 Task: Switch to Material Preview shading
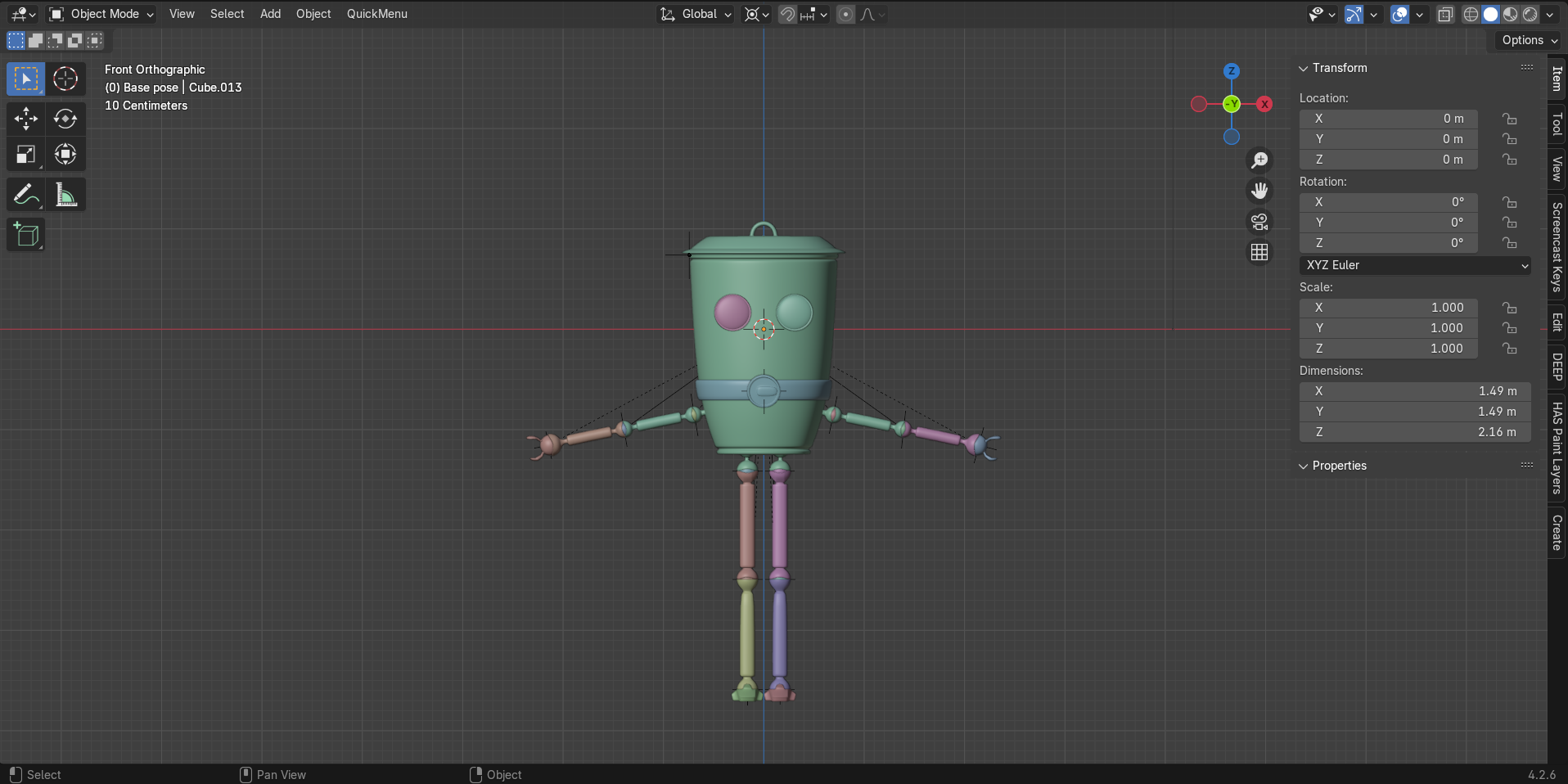1510,14
